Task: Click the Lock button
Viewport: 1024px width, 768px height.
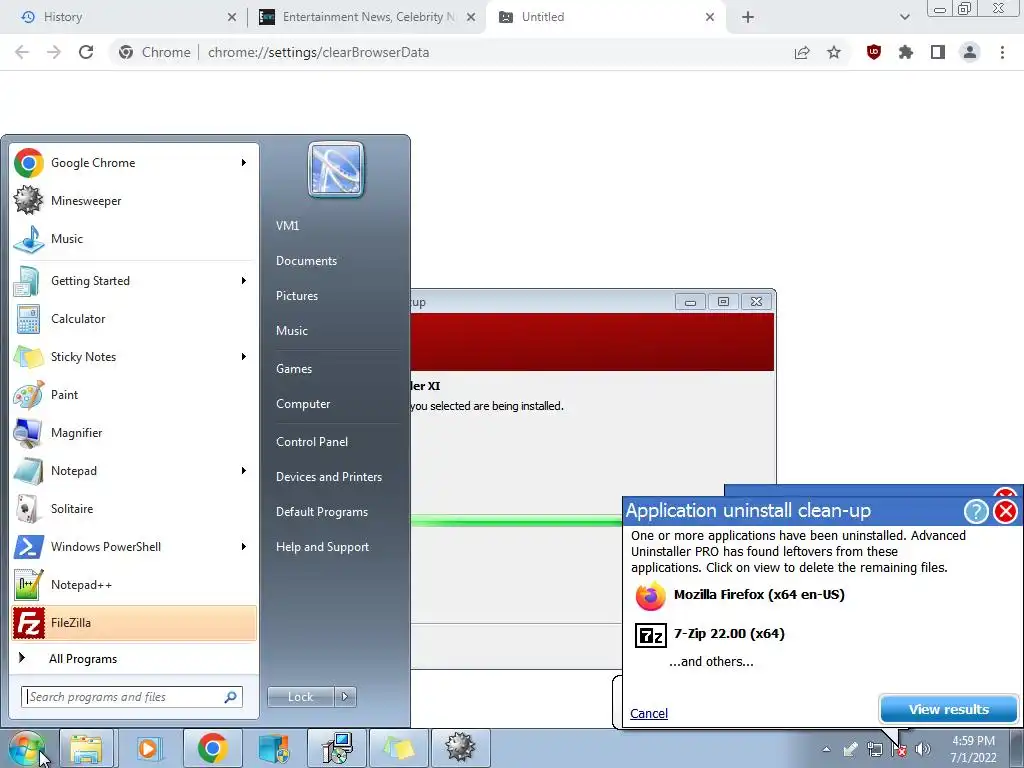Action: (300, 697)
